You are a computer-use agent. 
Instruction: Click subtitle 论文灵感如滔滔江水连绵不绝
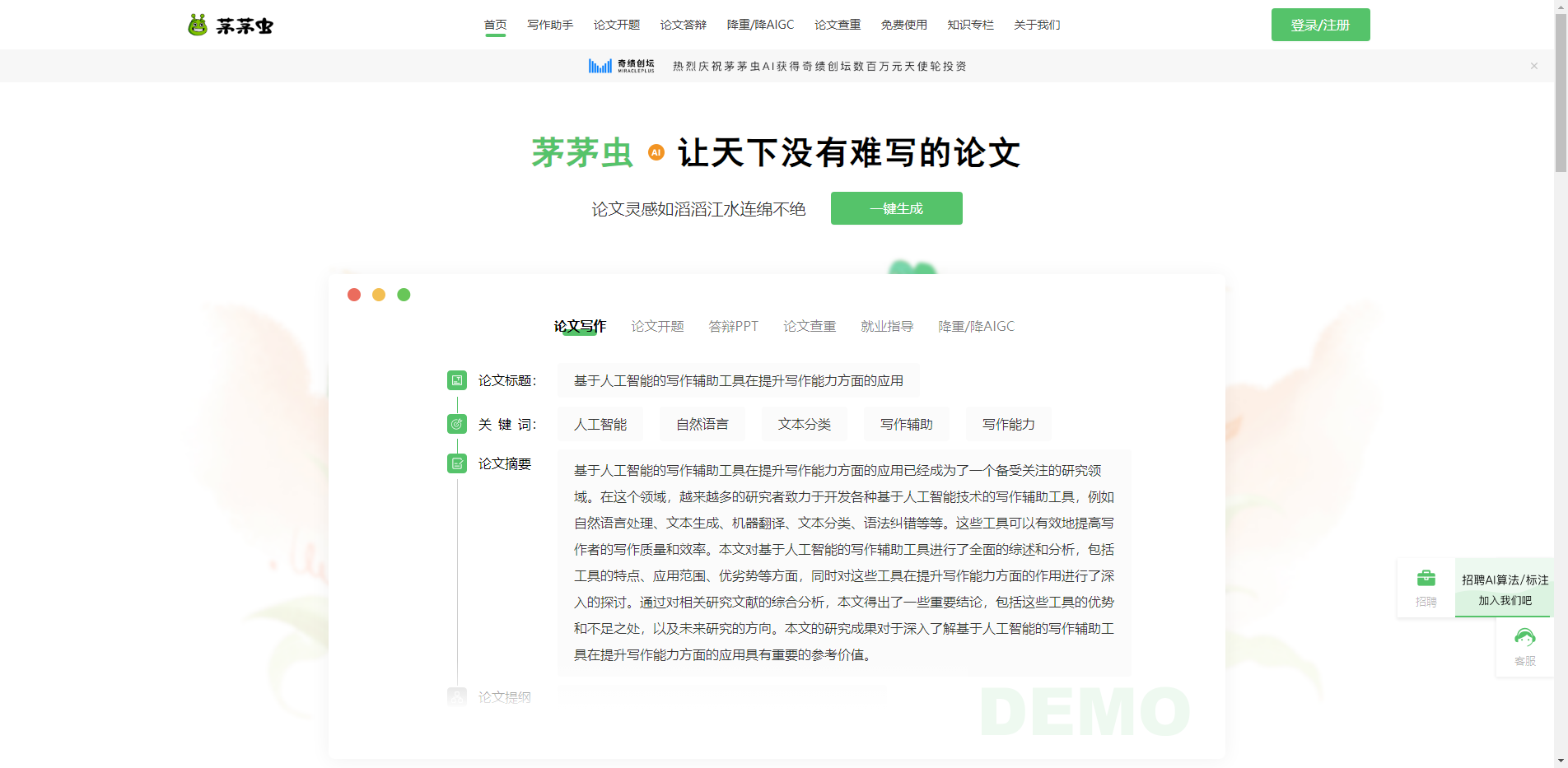tap(698, 209)
